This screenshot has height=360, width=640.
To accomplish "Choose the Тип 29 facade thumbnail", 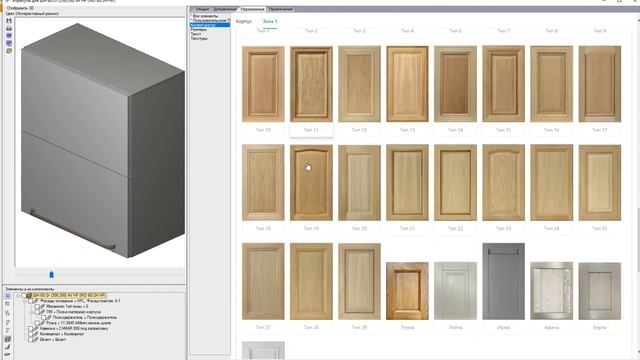I will pyautogui.click(x=359, y=281).
